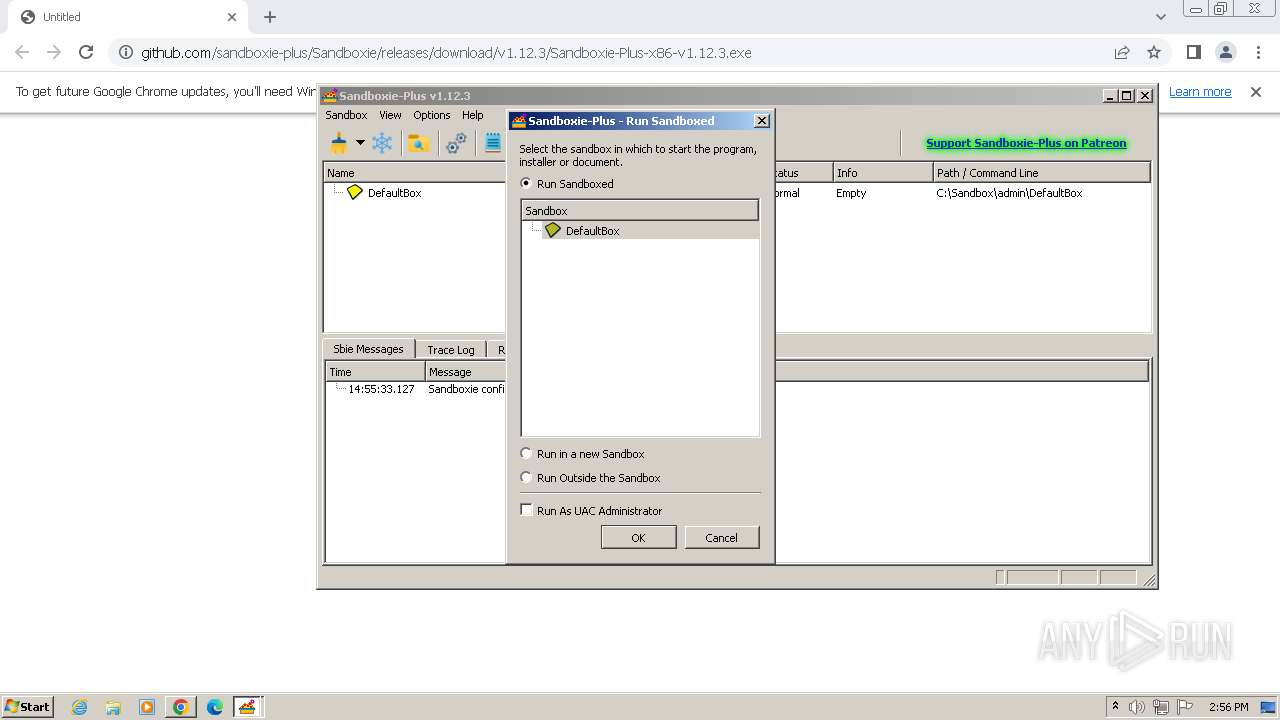The image size is (1280, 720).
Task: Launch Internet Explorer from taskbar
Action: [79, 707]
